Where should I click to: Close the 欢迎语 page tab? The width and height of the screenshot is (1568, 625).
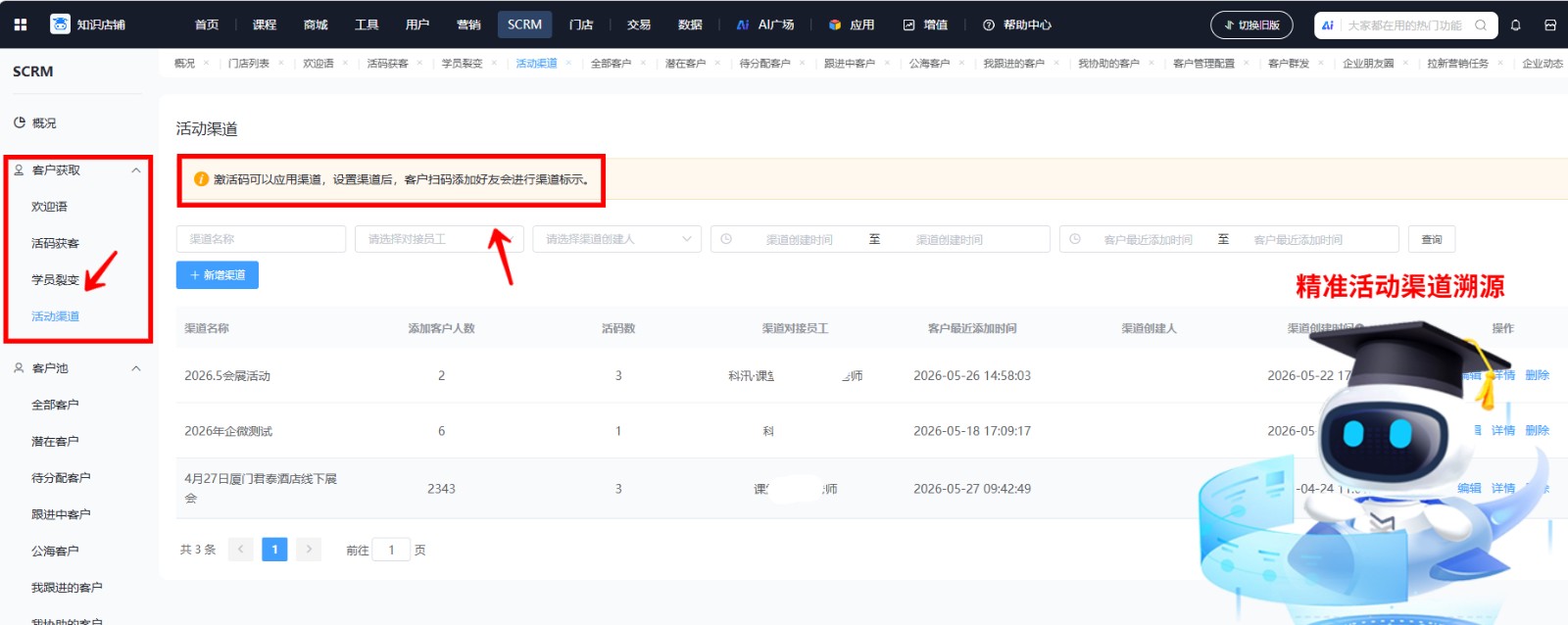[345, 64]
